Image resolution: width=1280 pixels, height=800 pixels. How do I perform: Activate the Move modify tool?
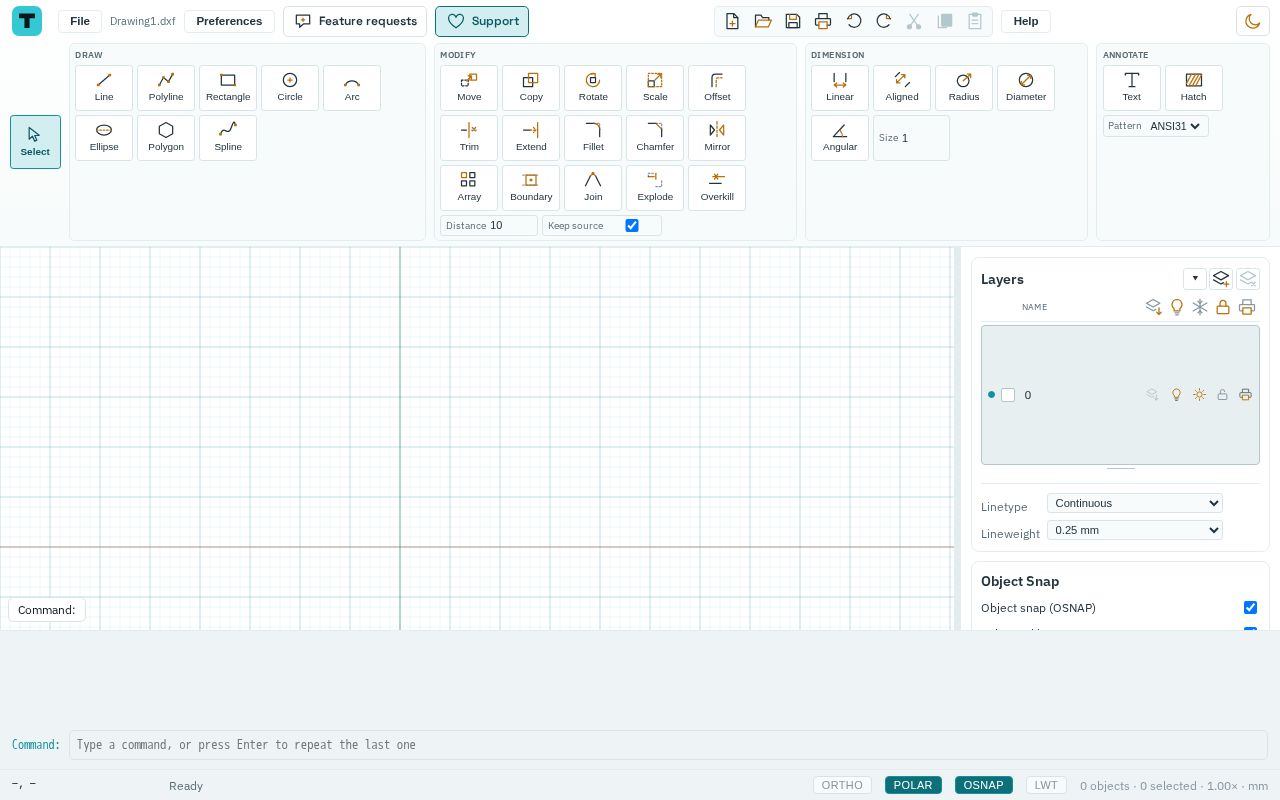469,88
